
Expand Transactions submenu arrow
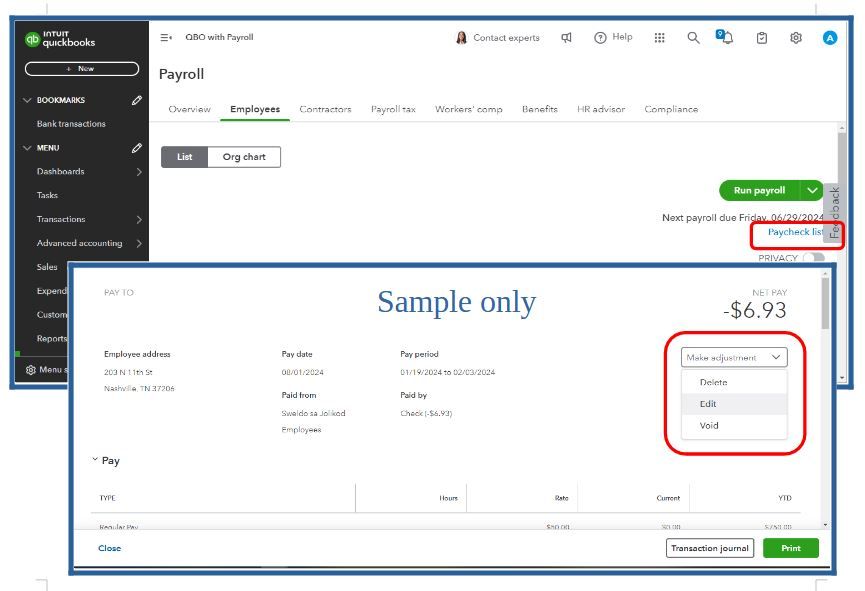tap(139, 219)
